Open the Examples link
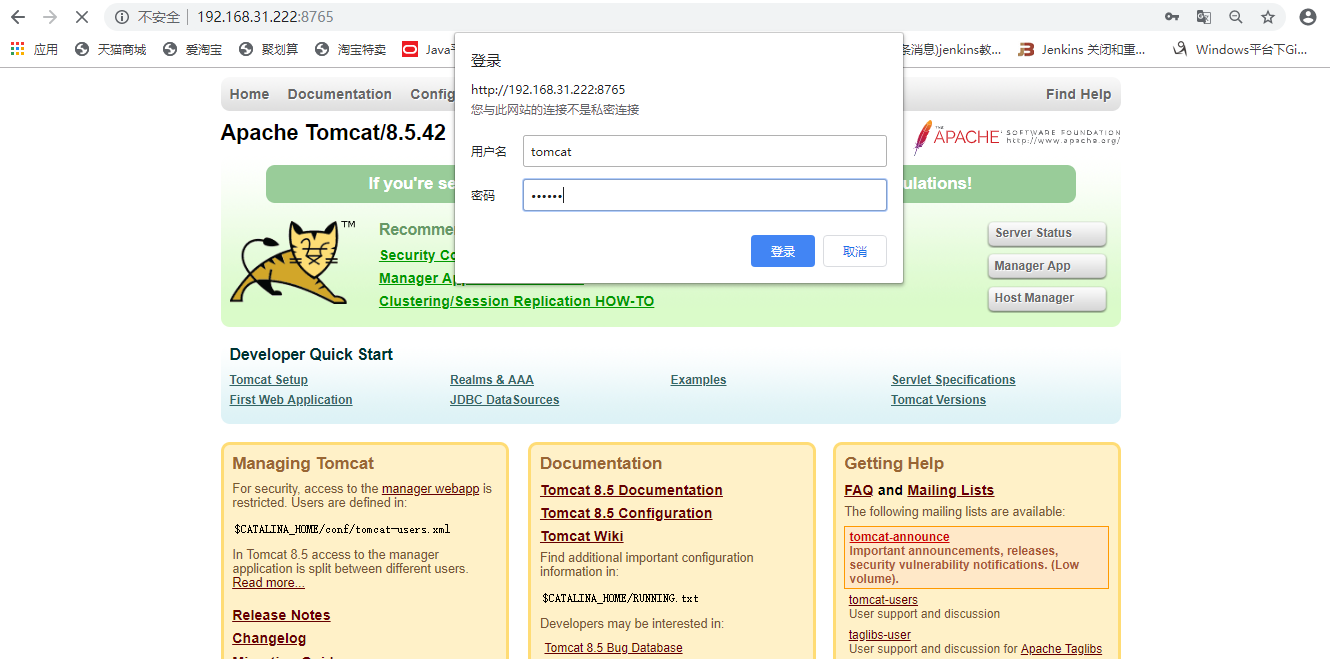The height and width of the screenshot is (659, 1330). tap(699, 380)
